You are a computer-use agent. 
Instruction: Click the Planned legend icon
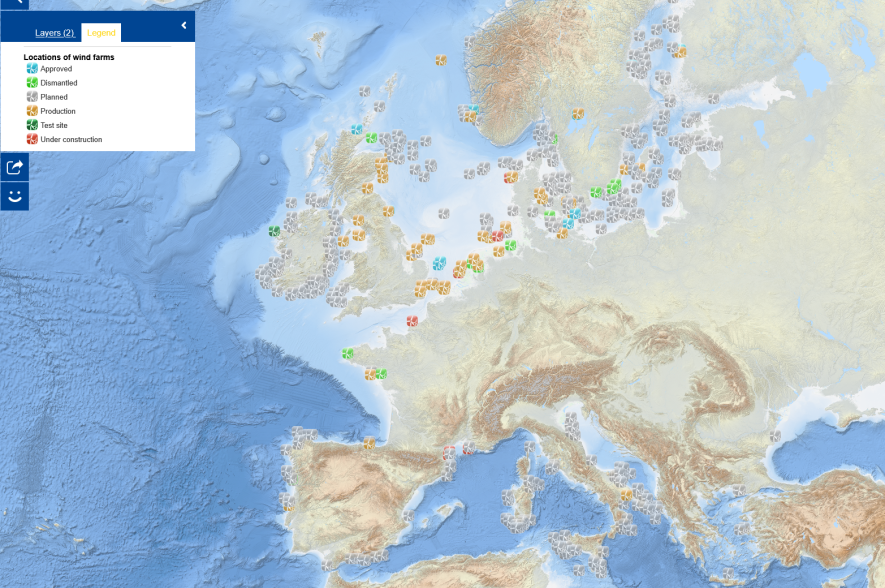tap(32, 97)
